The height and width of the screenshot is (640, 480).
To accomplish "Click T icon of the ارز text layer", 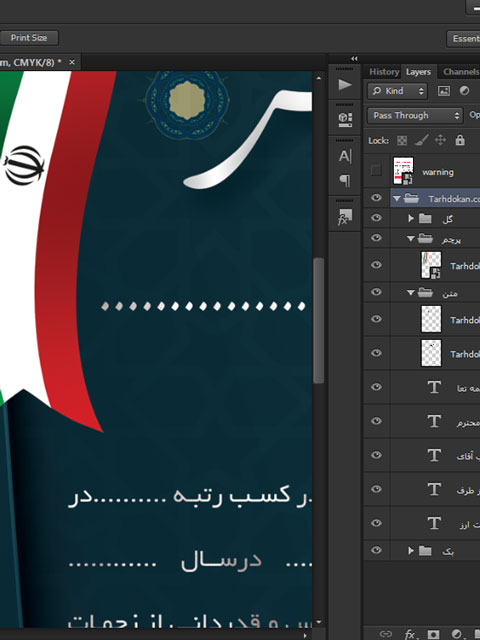I will coord(434,523).
